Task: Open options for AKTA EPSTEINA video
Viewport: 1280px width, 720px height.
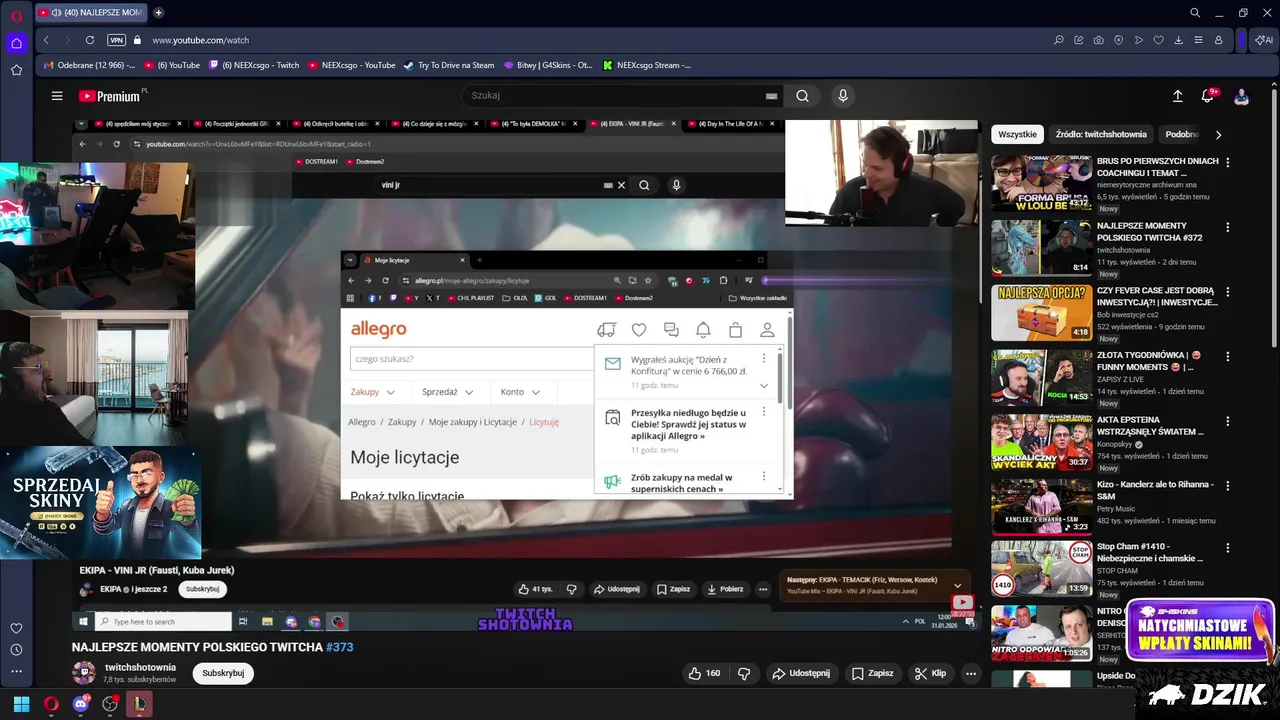Action: tap(1228, 420)
